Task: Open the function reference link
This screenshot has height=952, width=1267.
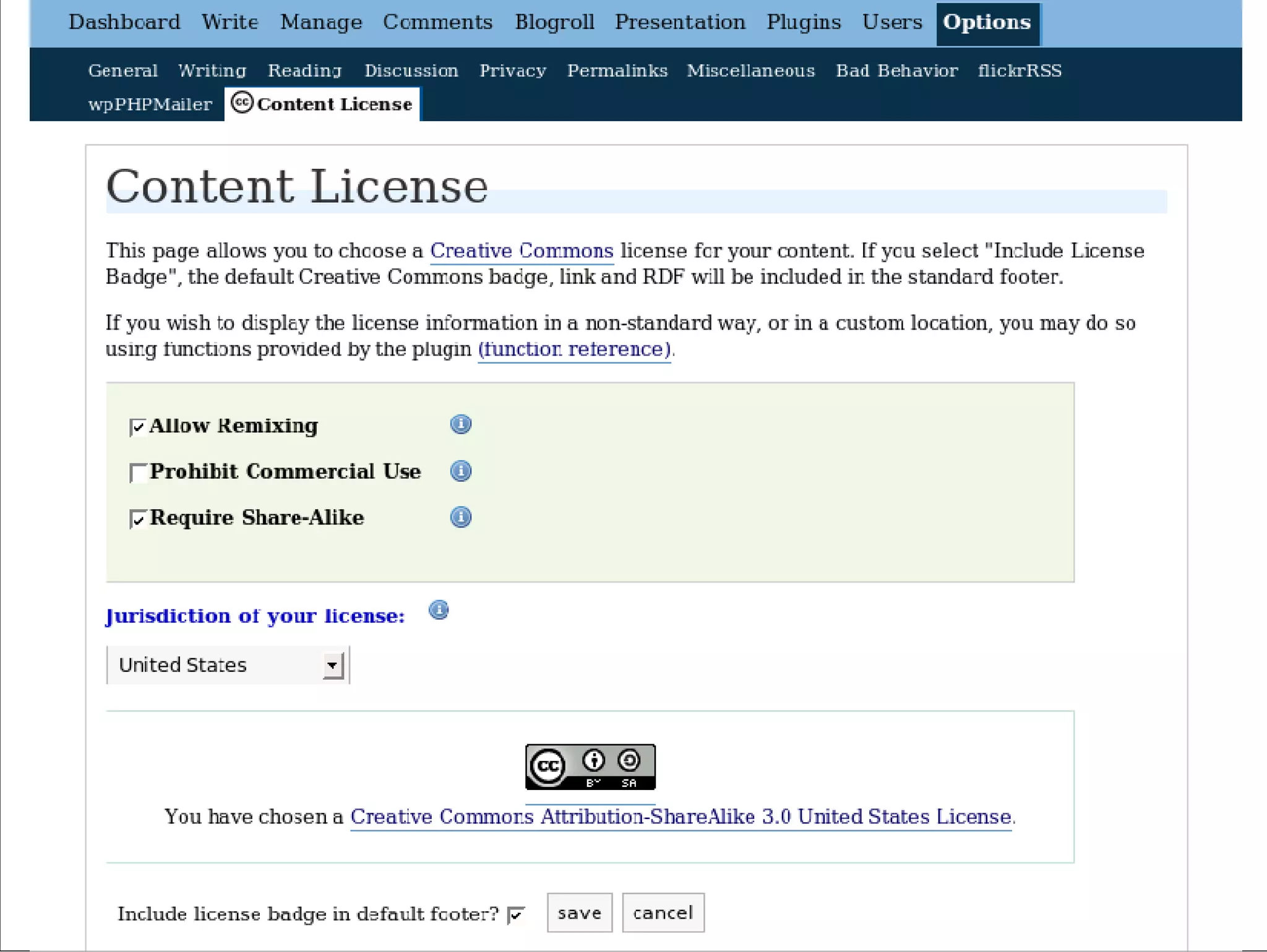Action: pyautogui.click(x=574, y=349)
